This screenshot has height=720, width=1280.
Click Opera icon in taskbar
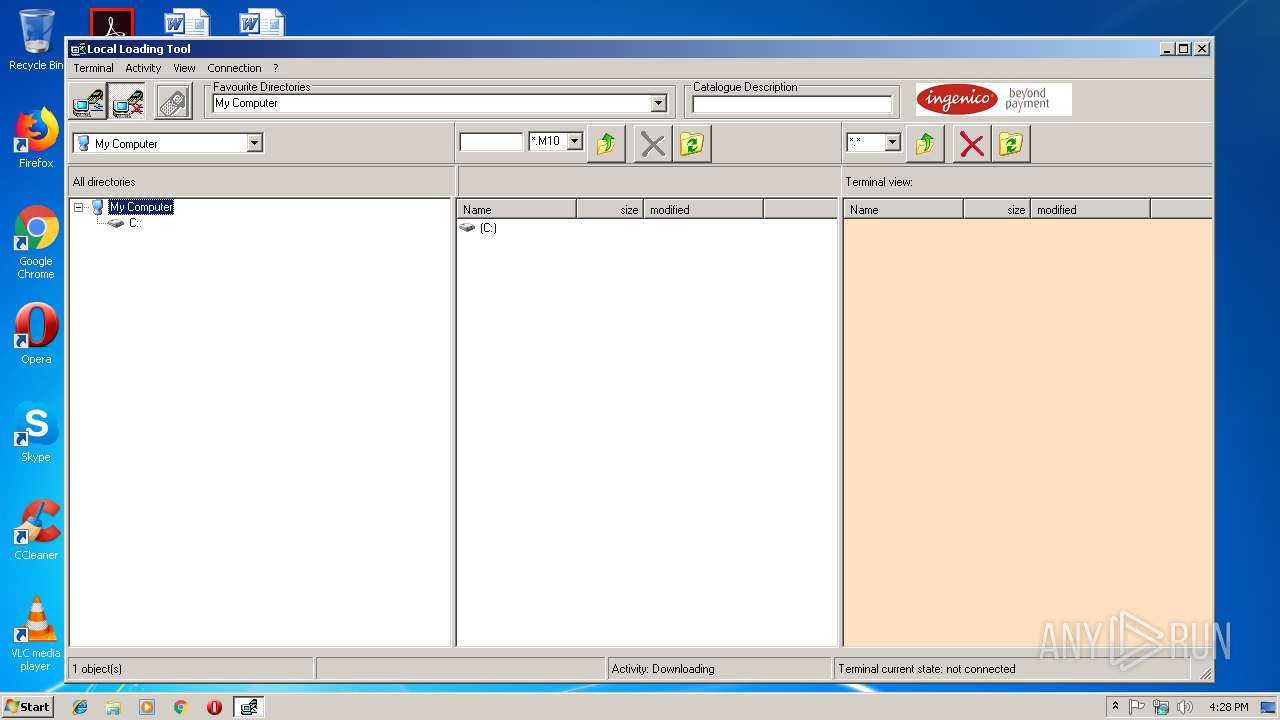214,707
